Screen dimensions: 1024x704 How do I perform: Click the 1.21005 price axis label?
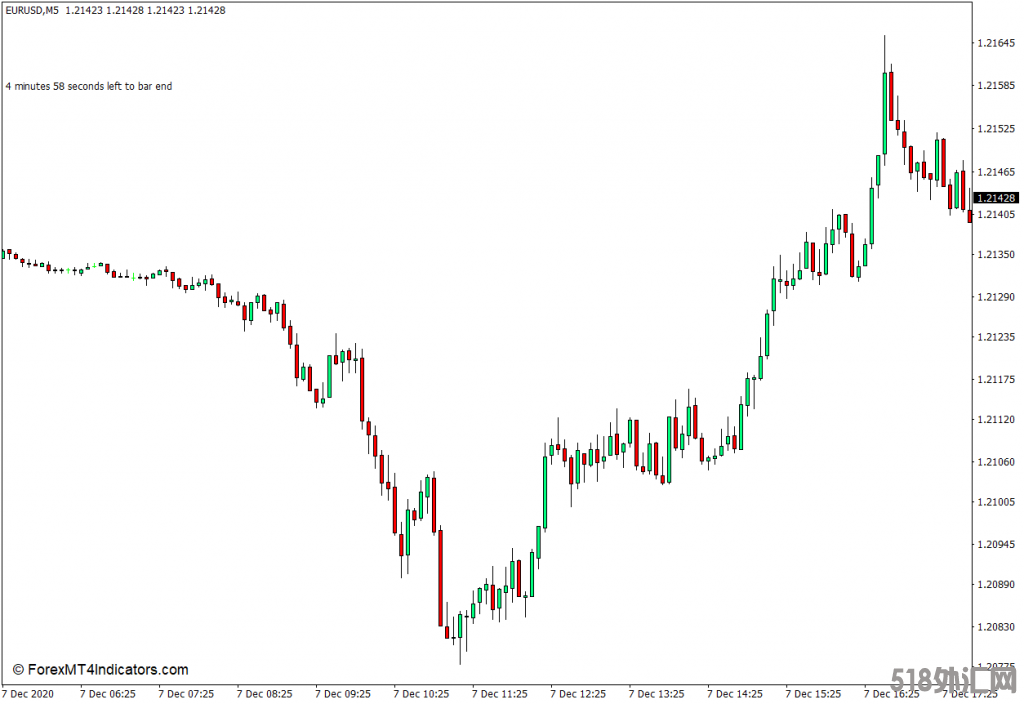click(x=997, y=502)
